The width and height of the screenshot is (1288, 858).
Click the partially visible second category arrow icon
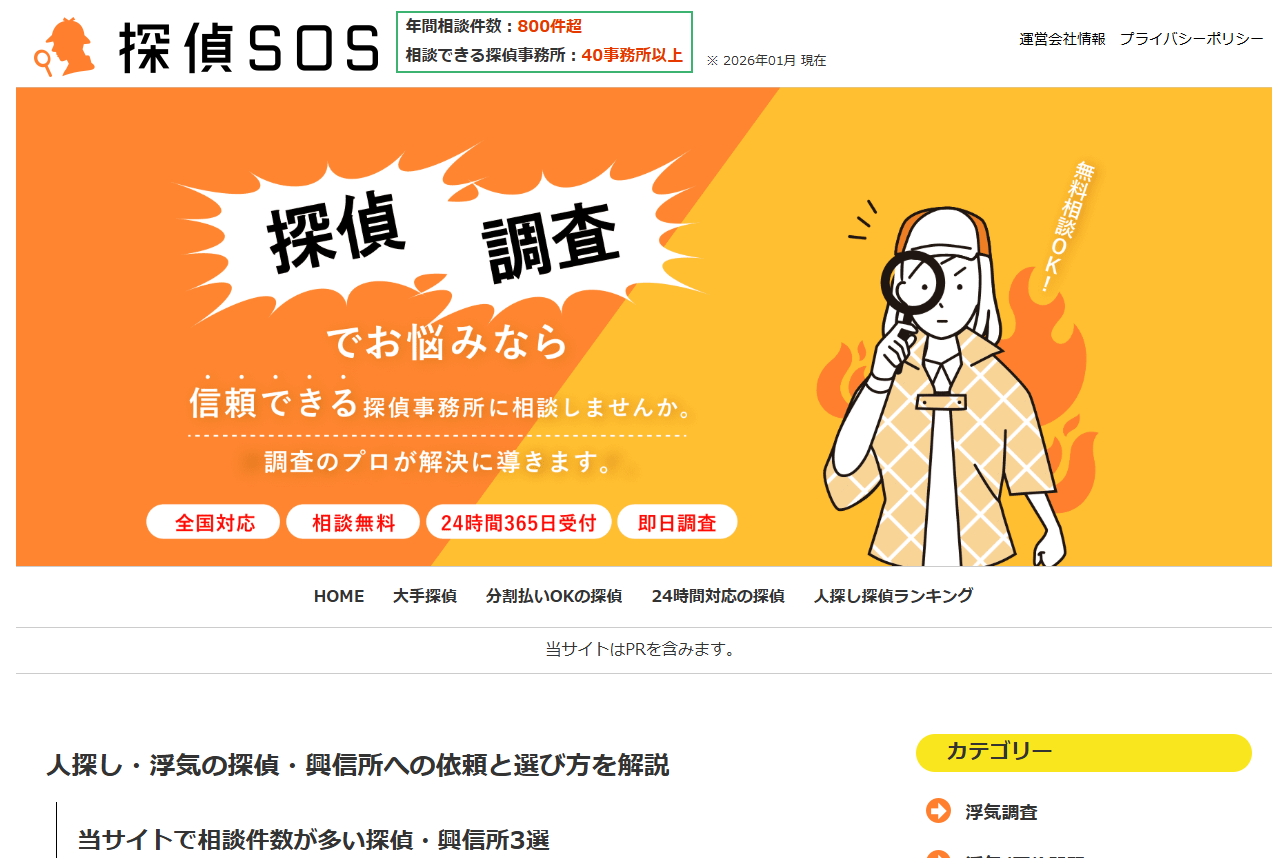[x=938, y=853]
